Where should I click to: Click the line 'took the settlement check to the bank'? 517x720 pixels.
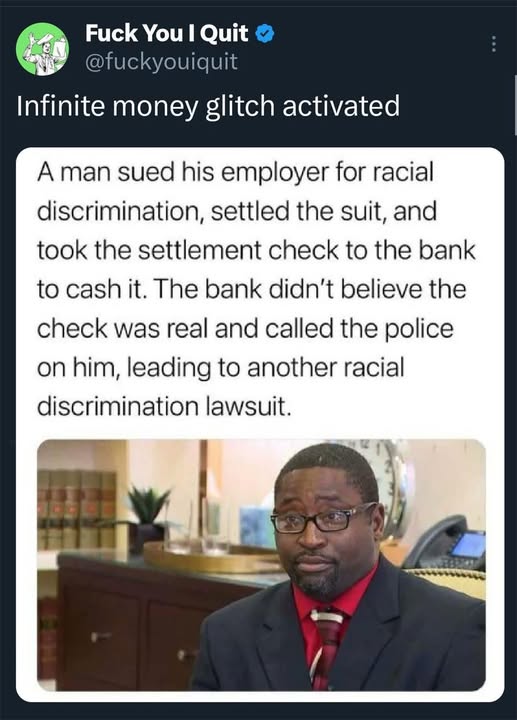pos(256,250)
